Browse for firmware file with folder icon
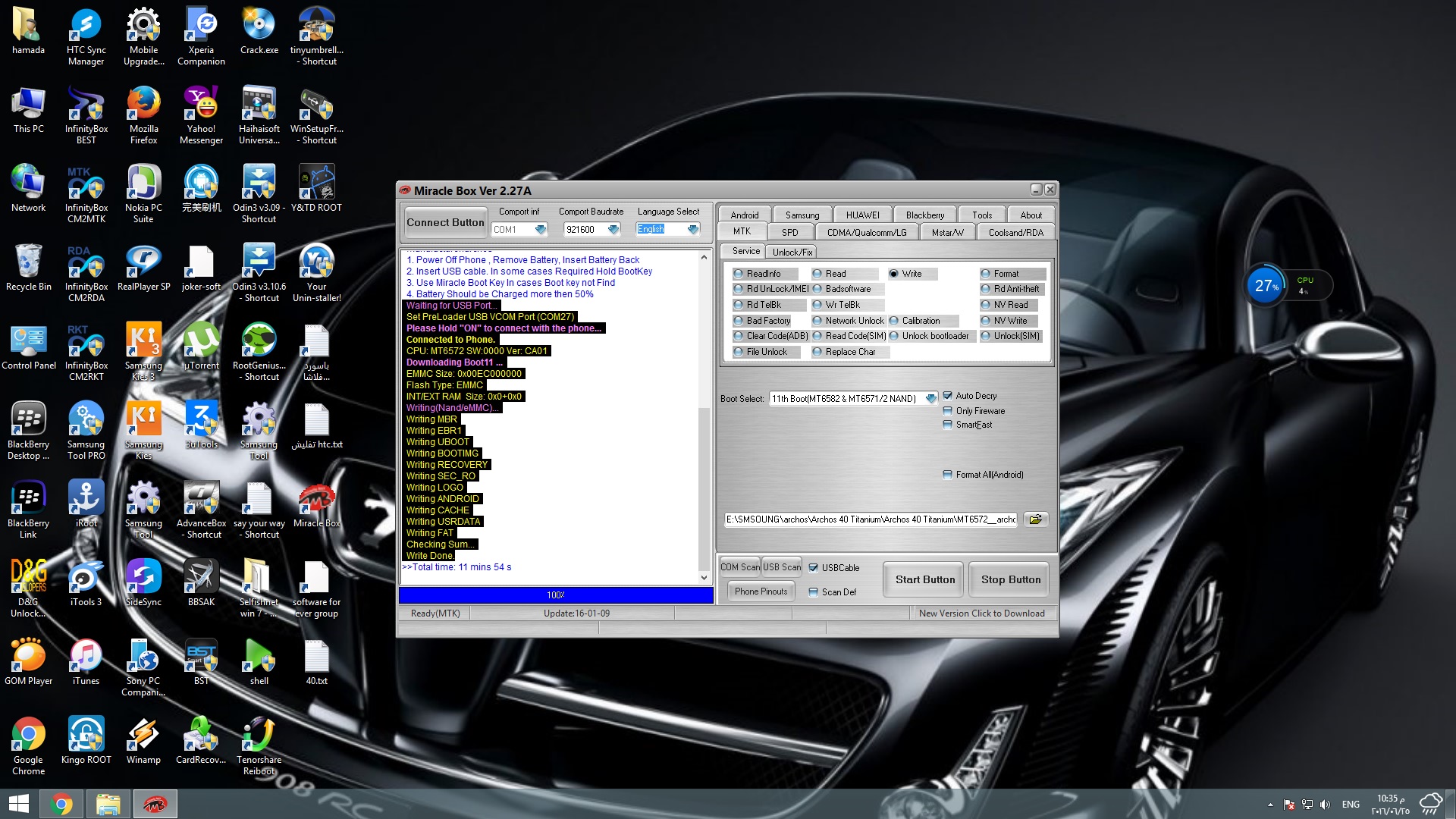1456x819 pixels. pyautogui.click(x=1036, y=519)
